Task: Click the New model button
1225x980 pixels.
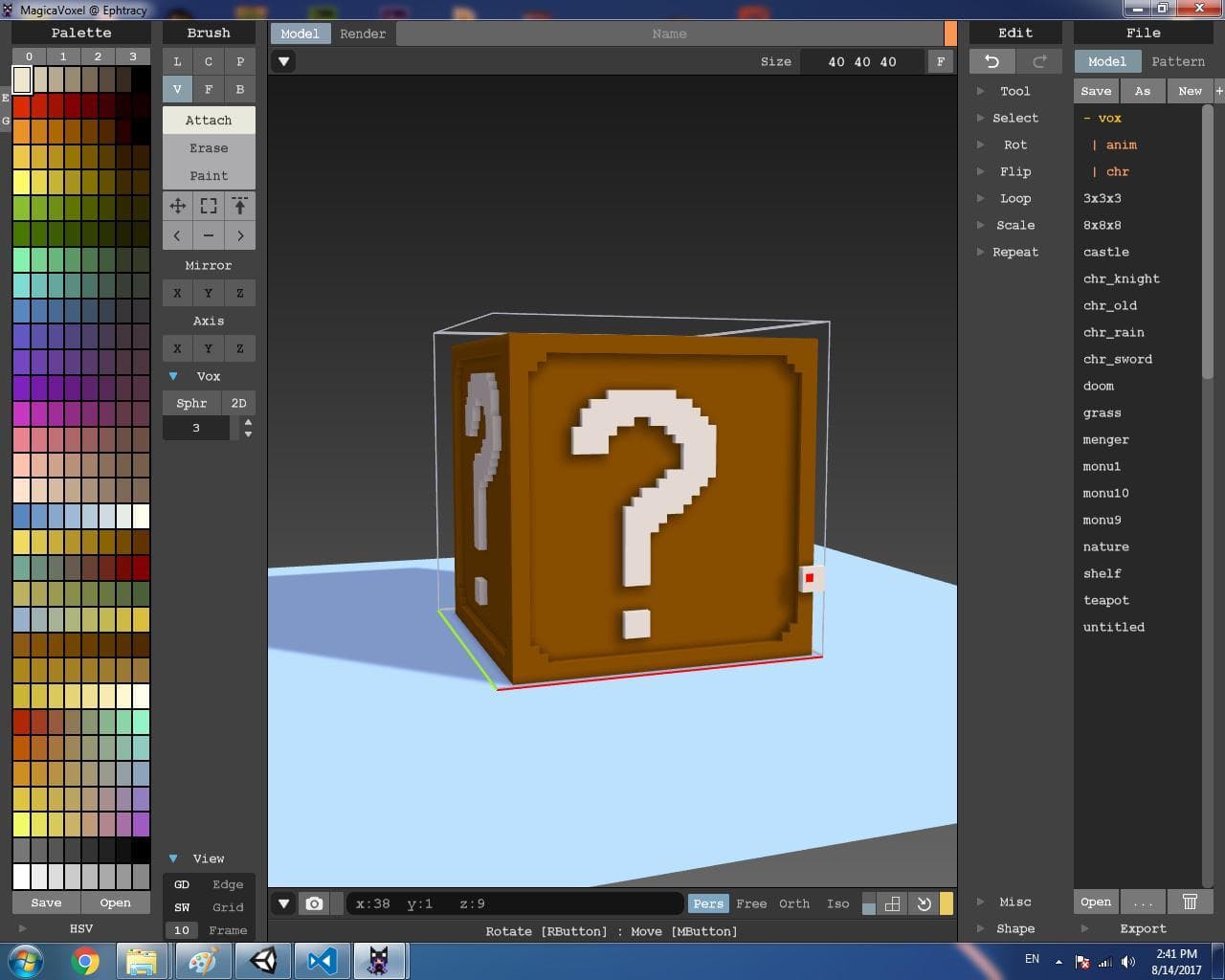Action: [1190, 91]
